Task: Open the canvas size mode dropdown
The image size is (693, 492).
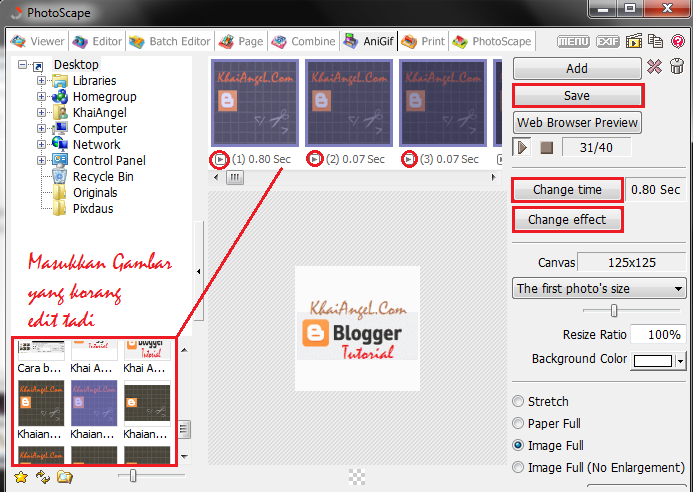Action: (599, 289)
